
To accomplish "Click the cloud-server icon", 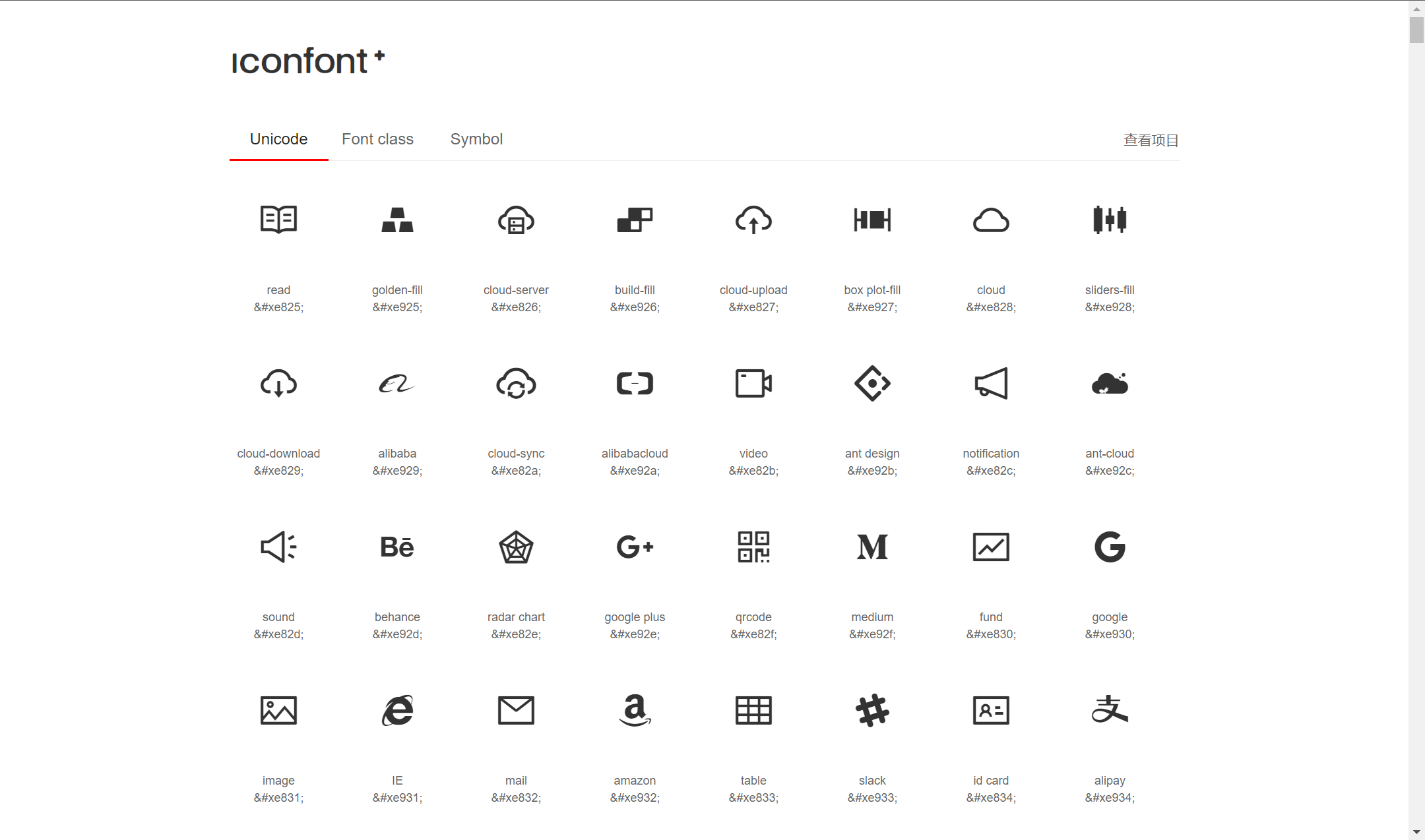I will 516,220.
